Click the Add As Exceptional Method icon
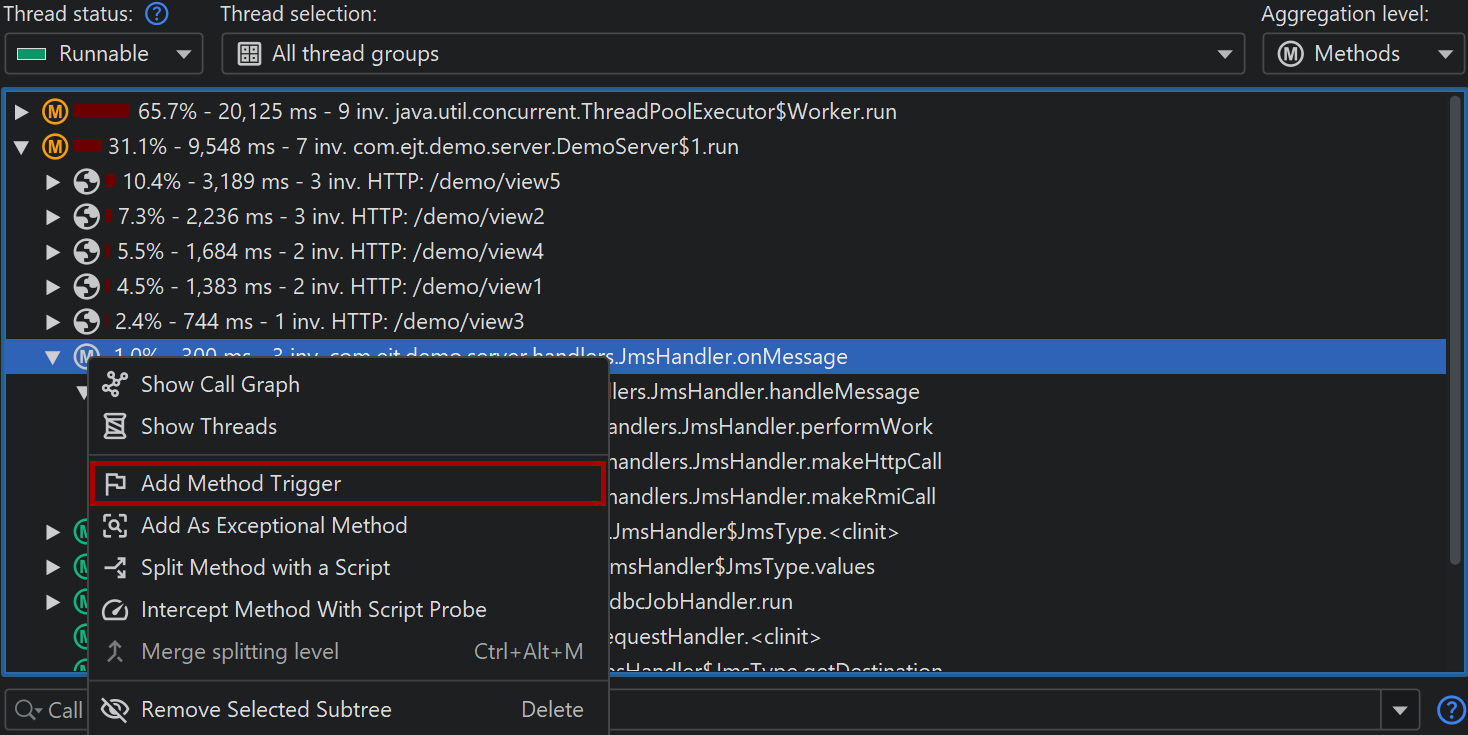1468x735 pixels. (x=116, y=526)
